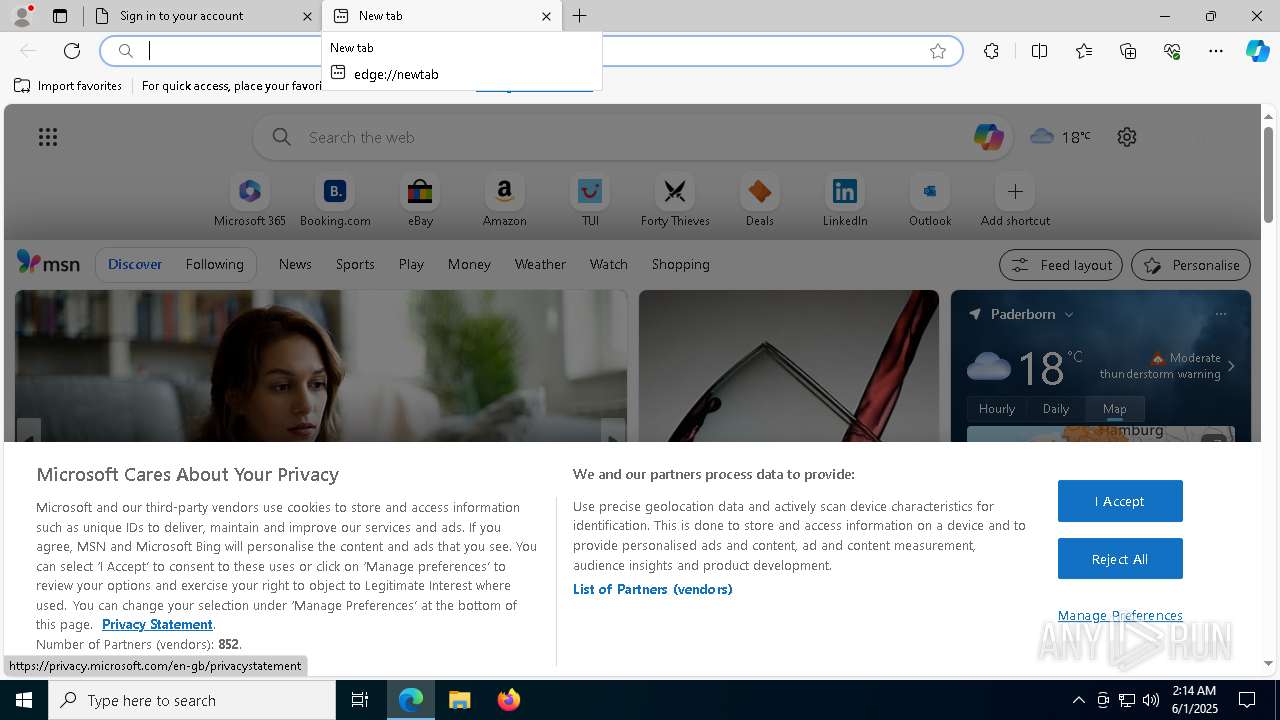1280x720 pixels.
Task: Open the TUI shortcut
Action: tap(590, 201)
